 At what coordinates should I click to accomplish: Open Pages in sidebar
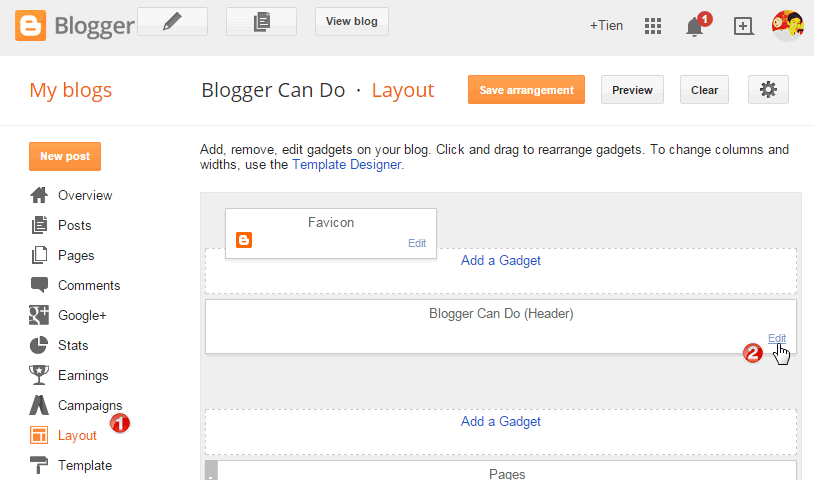pyautogui.click(x=76, y=256)
